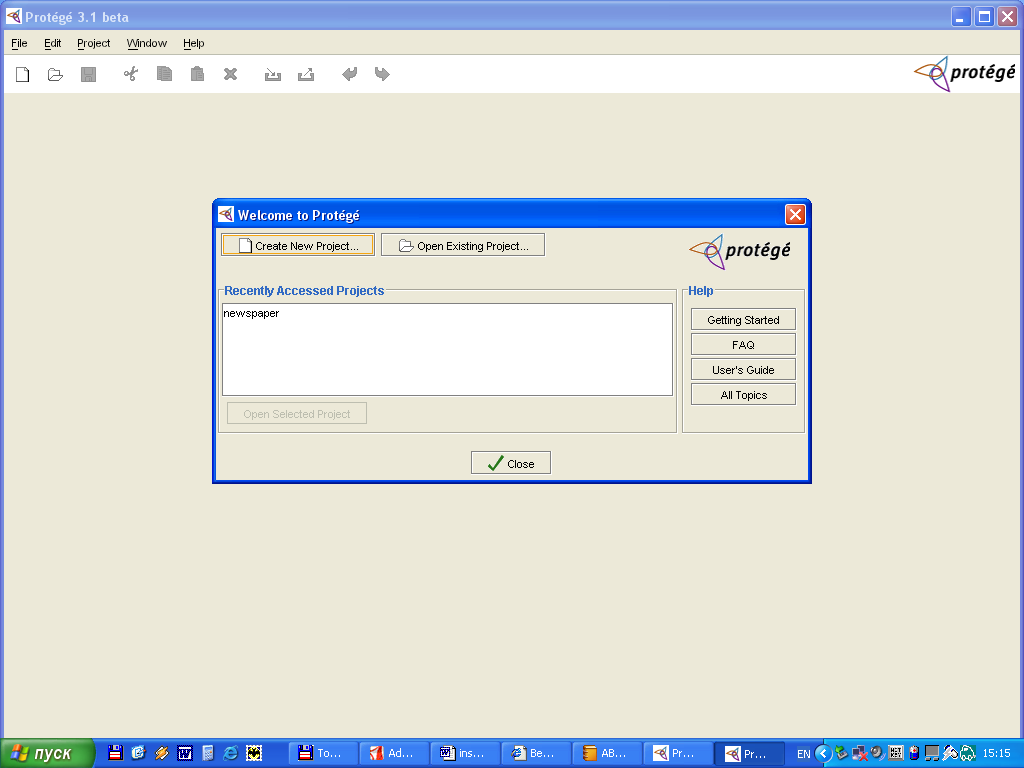Click the Undo arrow toolbar icon

[349, 74]
